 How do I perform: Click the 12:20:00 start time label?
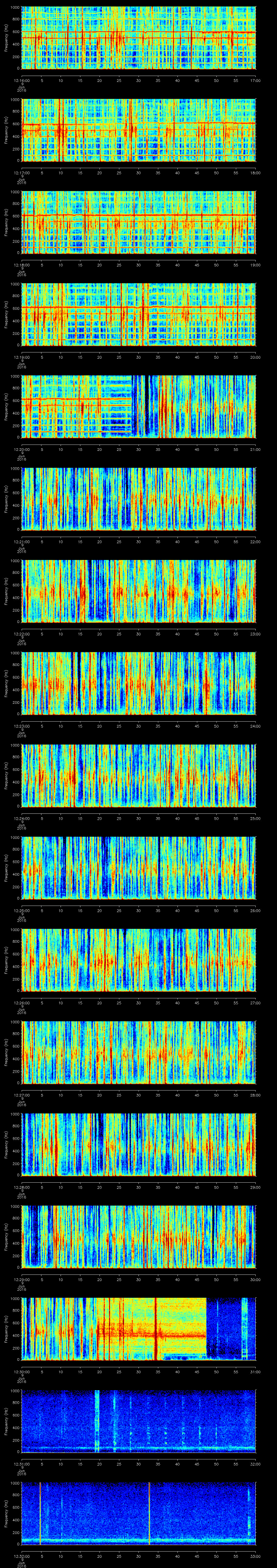[22, 449]
